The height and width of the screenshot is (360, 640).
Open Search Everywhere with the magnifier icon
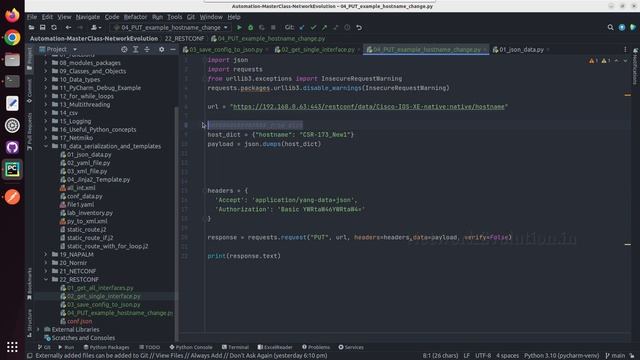click(610, 27)
